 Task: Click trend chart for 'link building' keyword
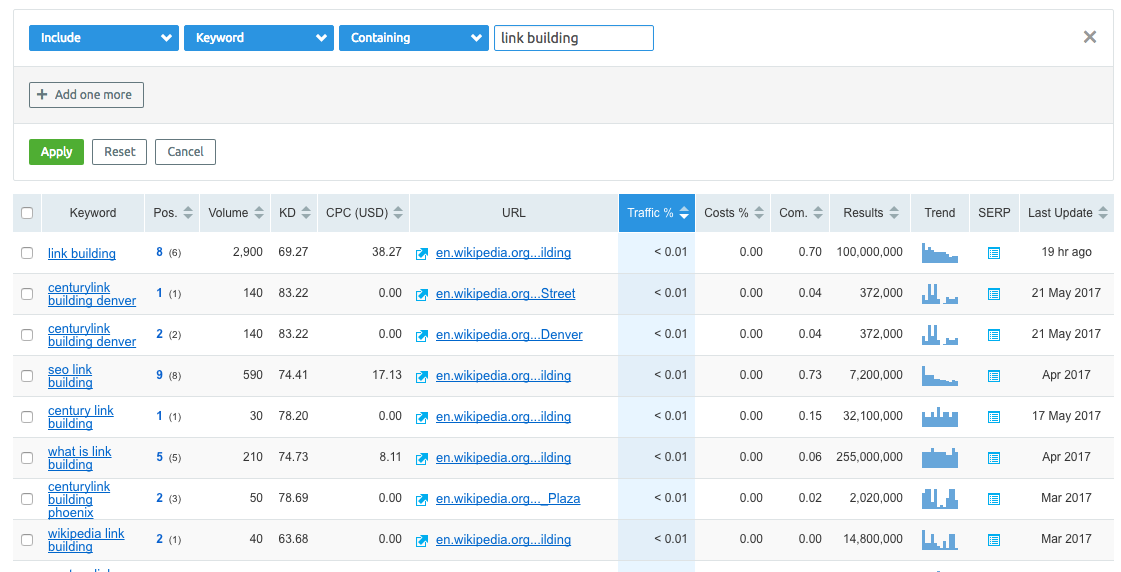point(939,253)
